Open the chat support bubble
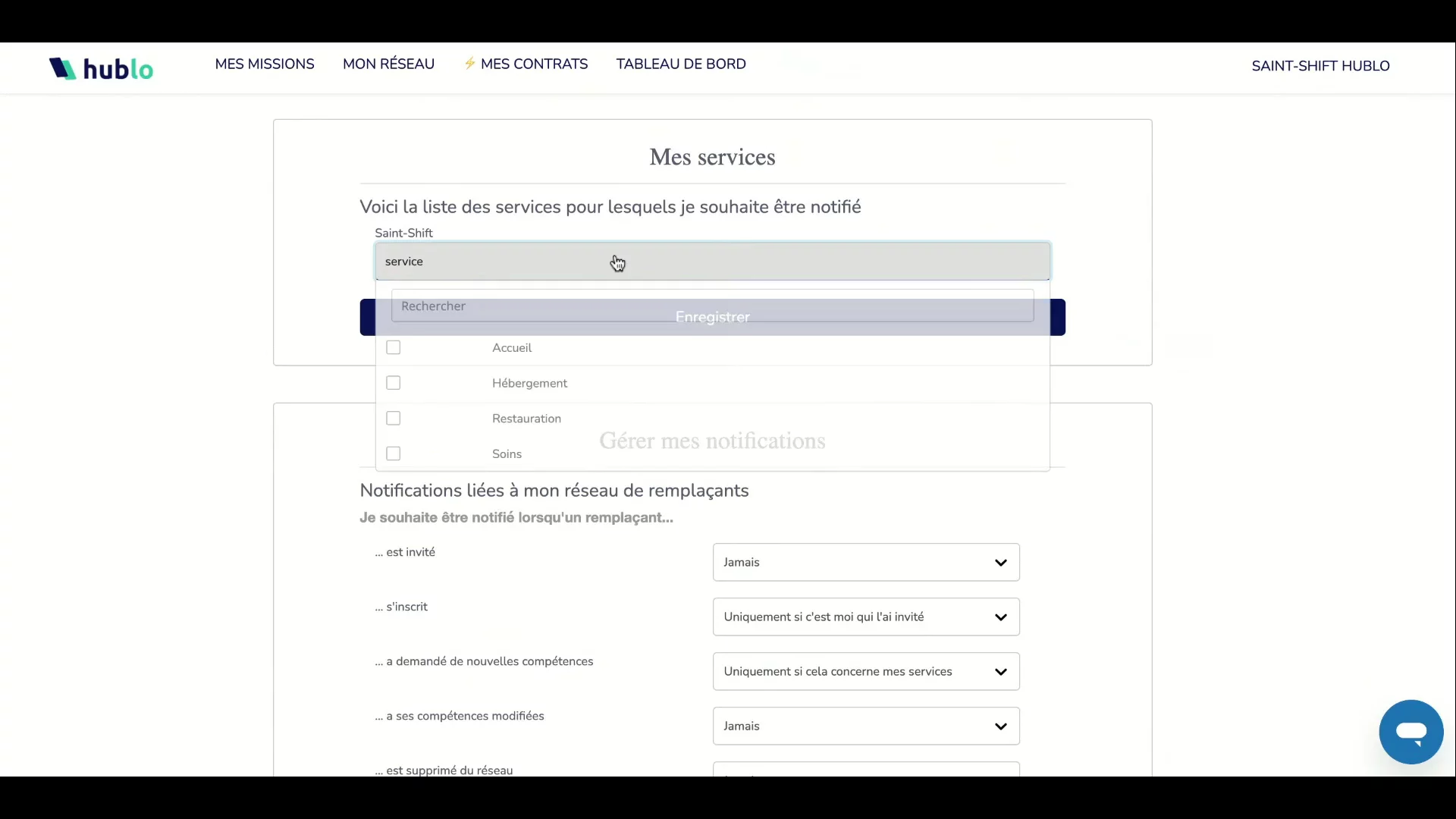The height and width of the screenshot is (819, 1456). 1410,732
